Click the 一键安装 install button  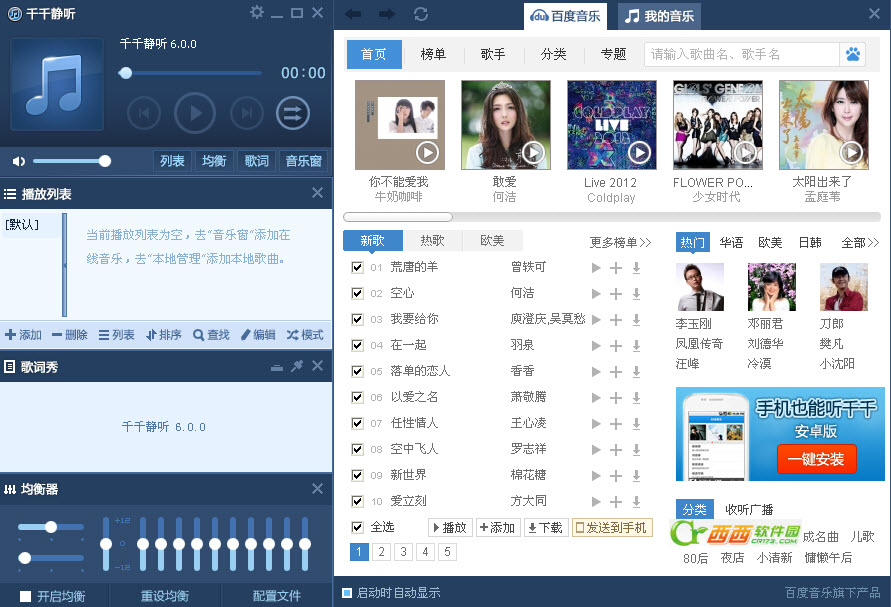(x=816, y=459)
